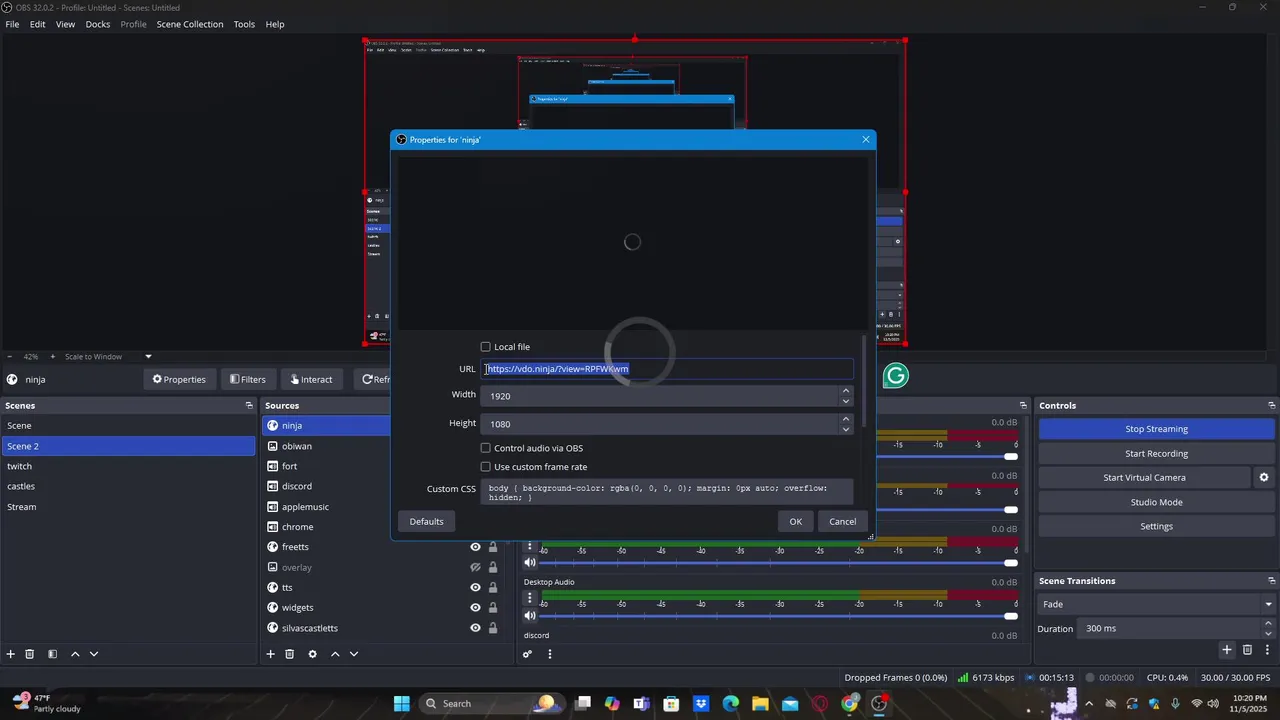Viewport: 1280px width, 720px height.
Task: Reset properties with Defaults button
Action: click(426, 521)
